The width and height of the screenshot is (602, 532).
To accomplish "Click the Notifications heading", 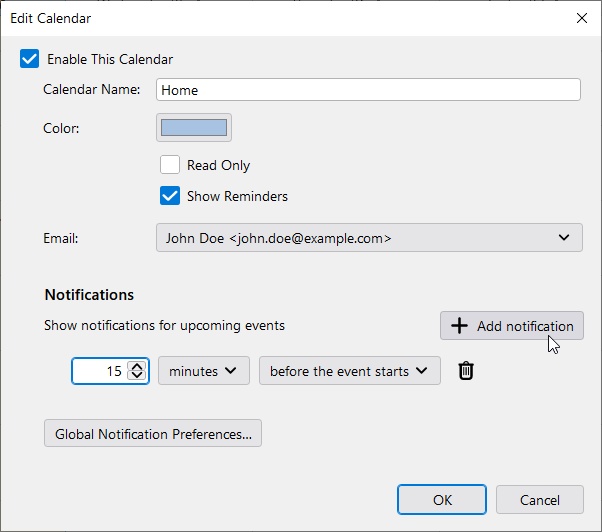I will coord(89,295).
